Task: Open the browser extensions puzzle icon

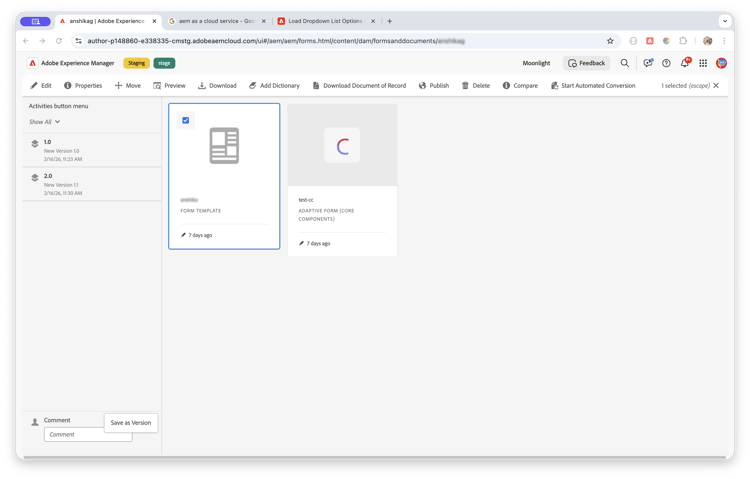Action: [x=683, y=41]
